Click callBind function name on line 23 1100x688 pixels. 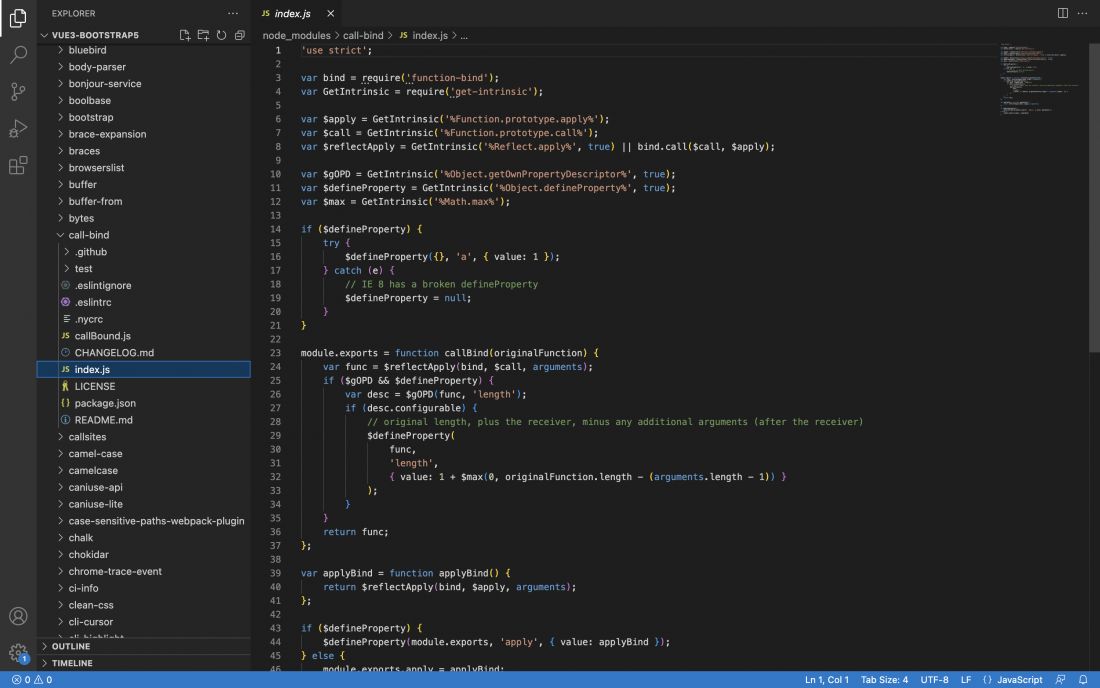(x=466, y=353)
